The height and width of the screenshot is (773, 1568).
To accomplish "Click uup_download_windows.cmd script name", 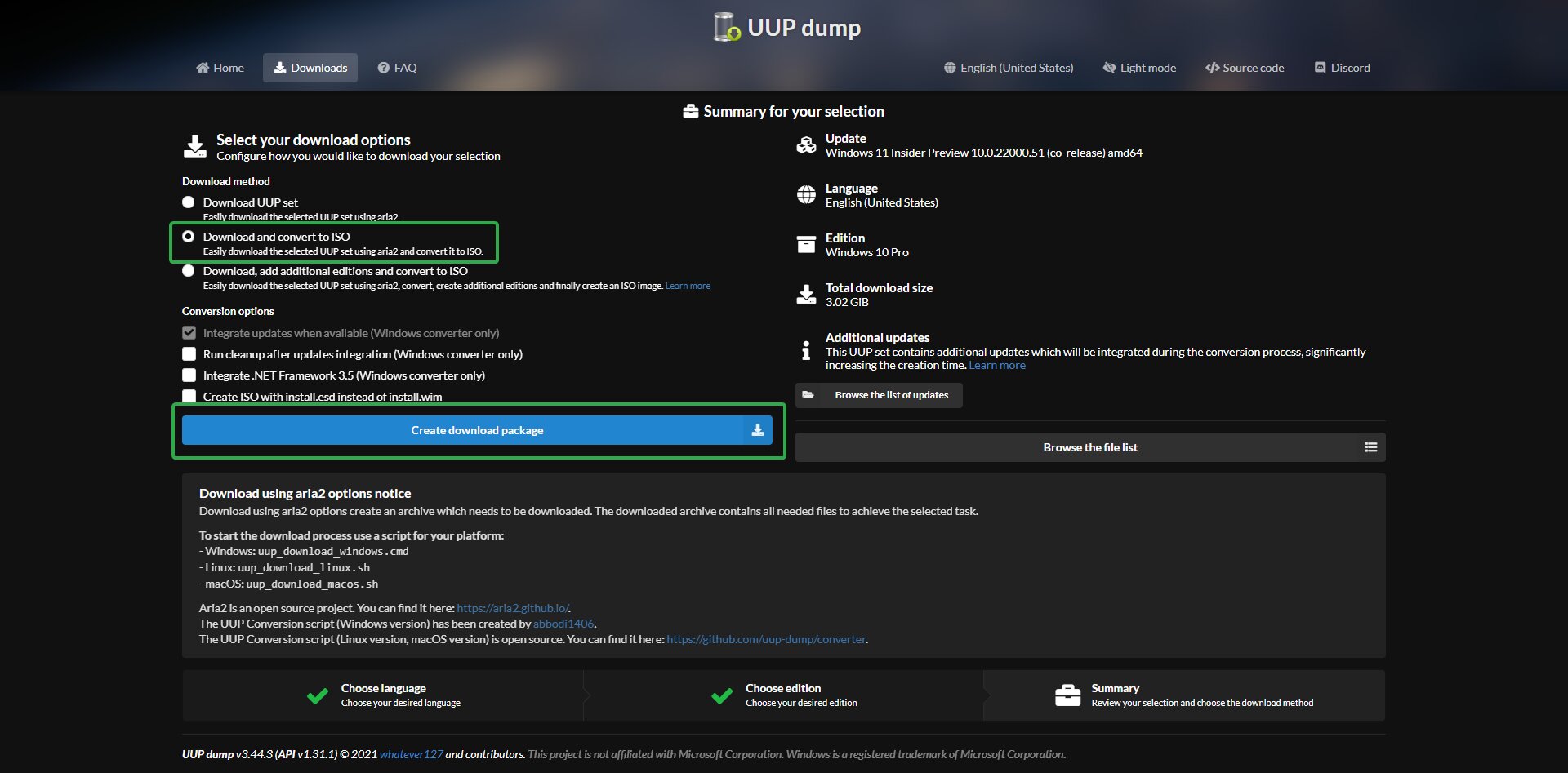I will pos(333,552).
